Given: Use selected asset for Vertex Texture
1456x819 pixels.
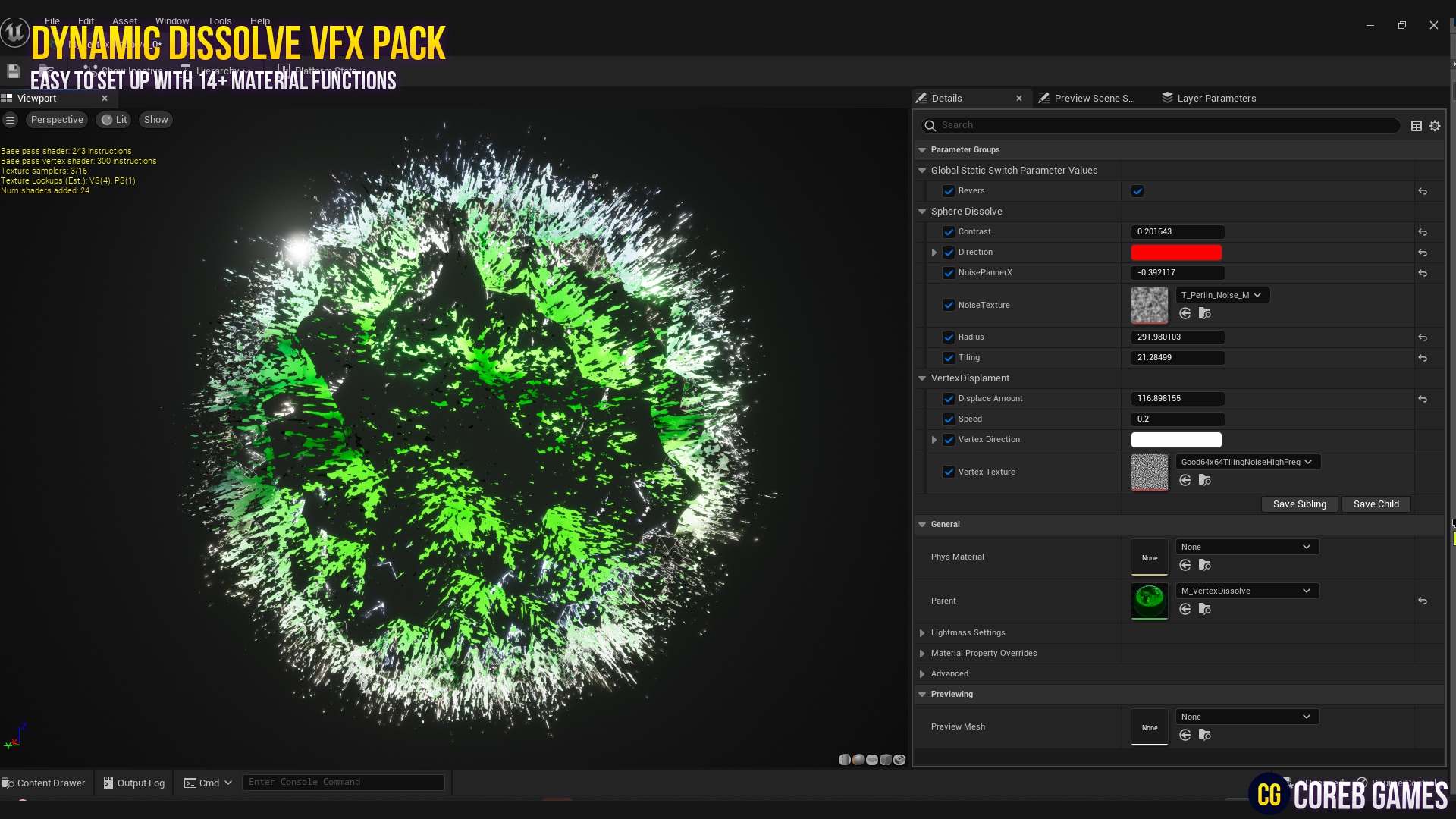Looking at the screenshot, I should point(1185,479).
